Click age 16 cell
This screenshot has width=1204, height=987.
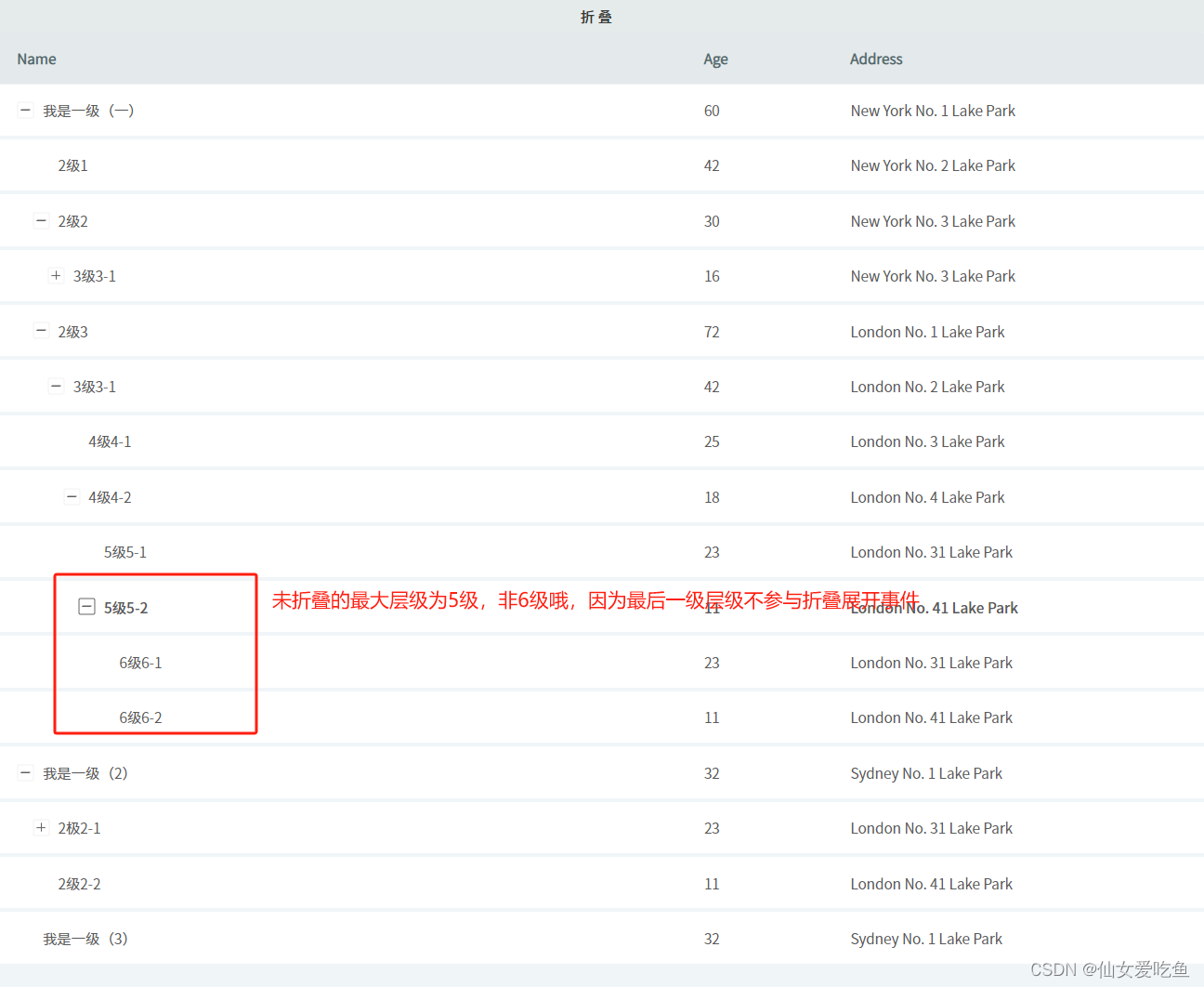[x=712, y=276]
